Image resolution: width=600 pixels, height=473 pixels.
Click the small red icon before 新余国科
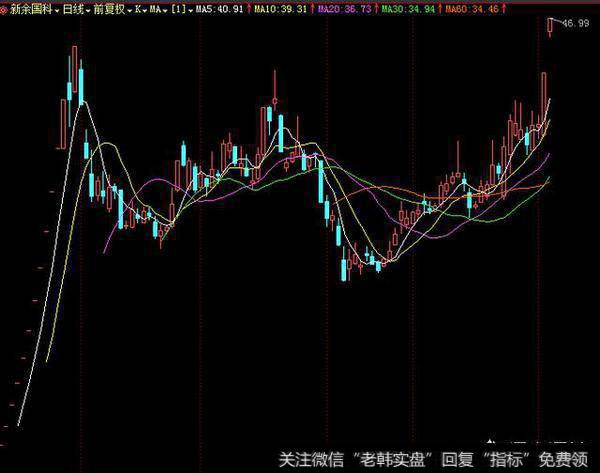[5, 8]
